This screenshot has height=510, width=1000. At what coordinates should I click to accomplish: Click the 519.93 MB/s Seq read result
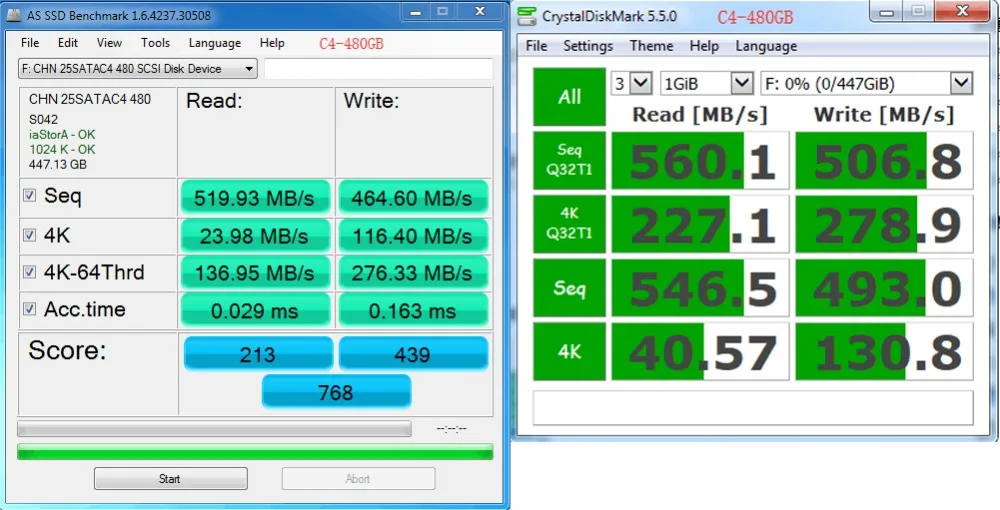[255, 197]
